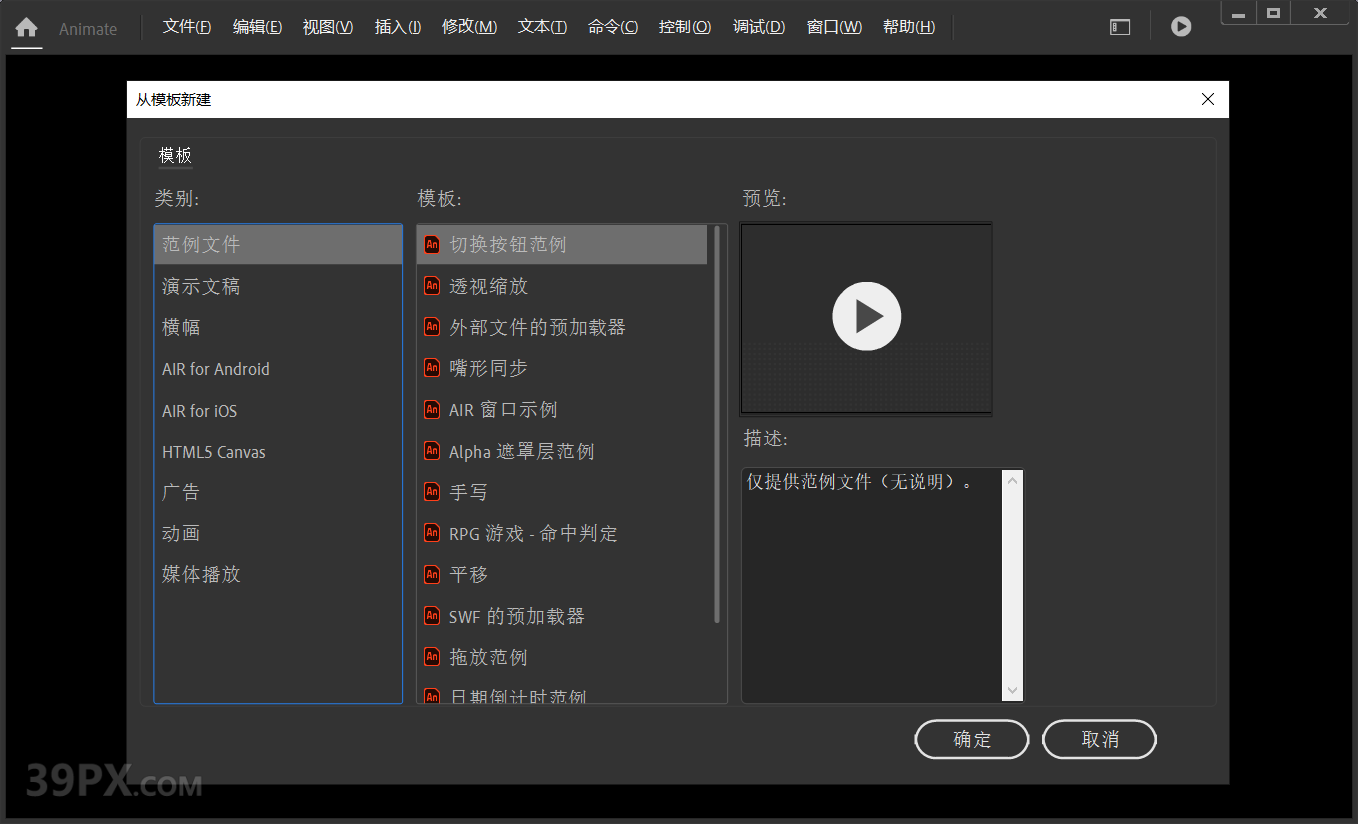The width and height of the screenshot is (1358, 824).
Task: Select the AIR for iOS category
Action: 278,411
